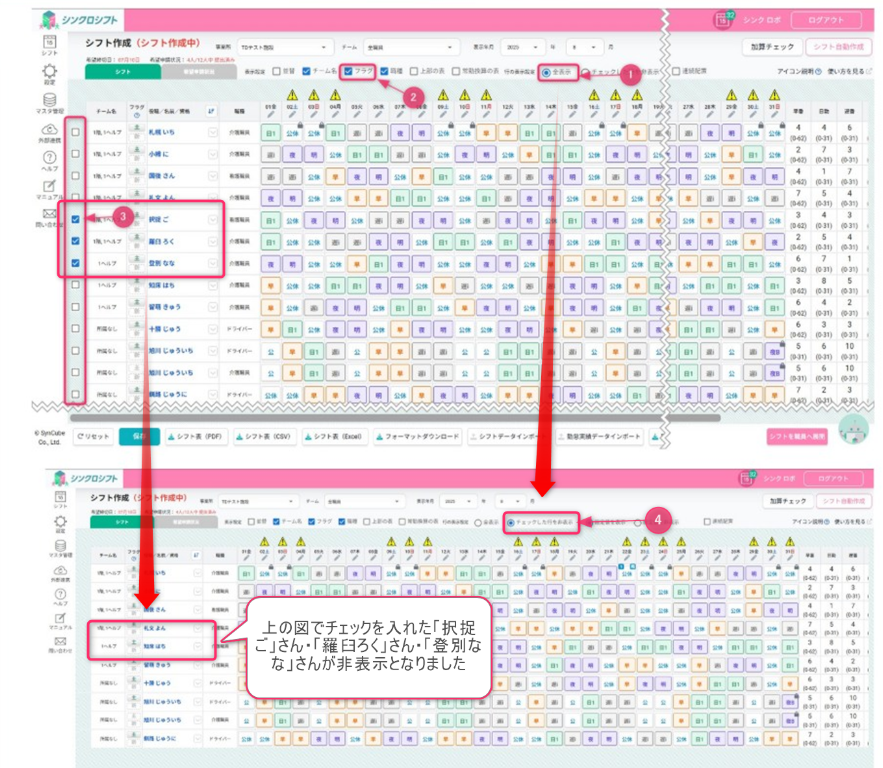The image size is (883, 768).
Task: Select the 全表示 radio button in upper screen
Action: (545, 72)
